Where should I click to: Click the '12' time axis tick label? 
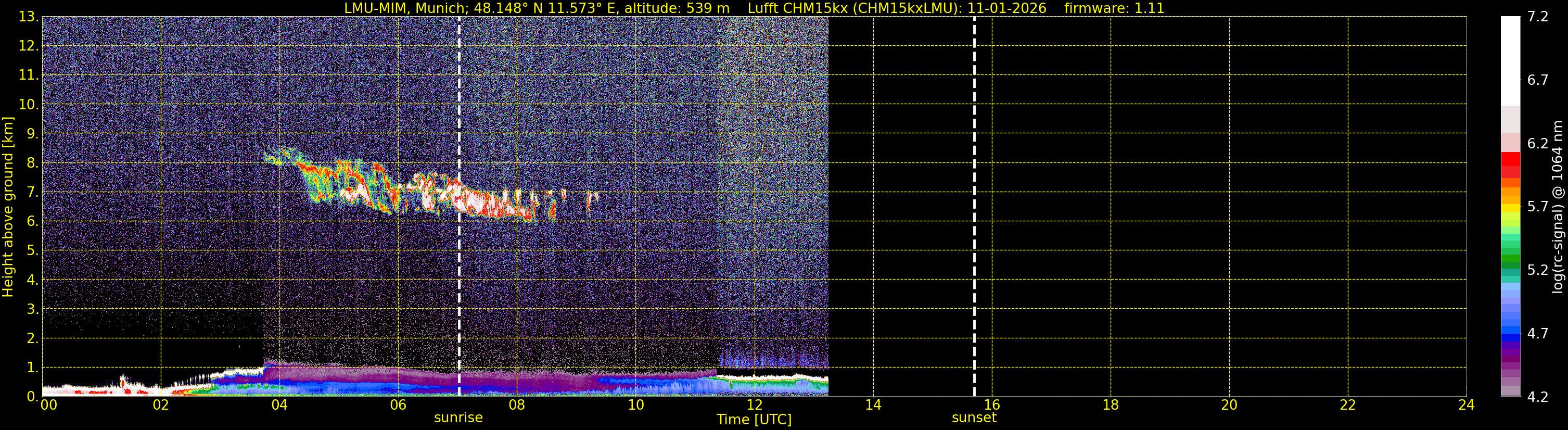[754, 404]
